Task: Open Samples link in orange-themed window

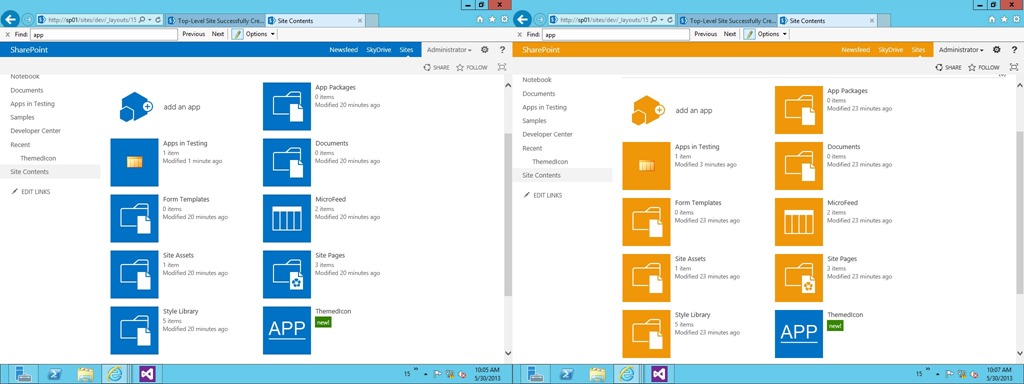Action: [534, 121]
